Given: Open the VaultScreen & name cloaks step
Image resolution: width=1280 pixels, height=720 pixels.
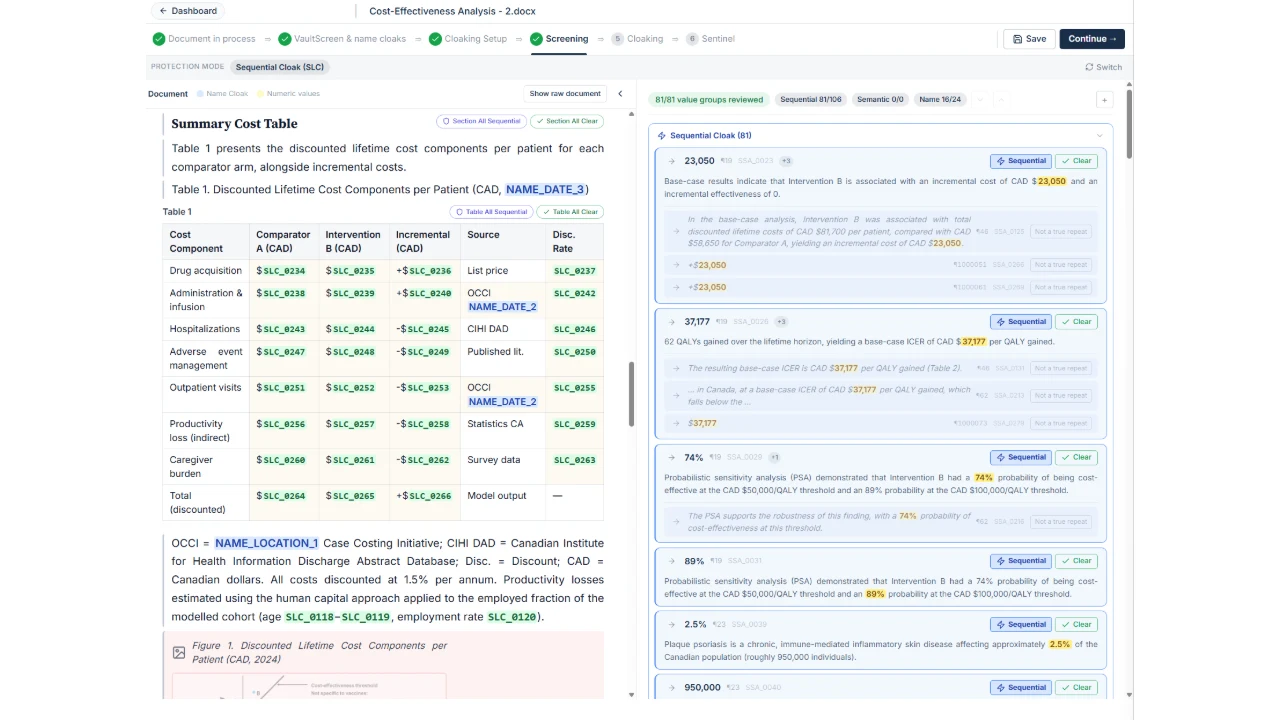Looking at the screenshot, I should click(x=343, y=39).
